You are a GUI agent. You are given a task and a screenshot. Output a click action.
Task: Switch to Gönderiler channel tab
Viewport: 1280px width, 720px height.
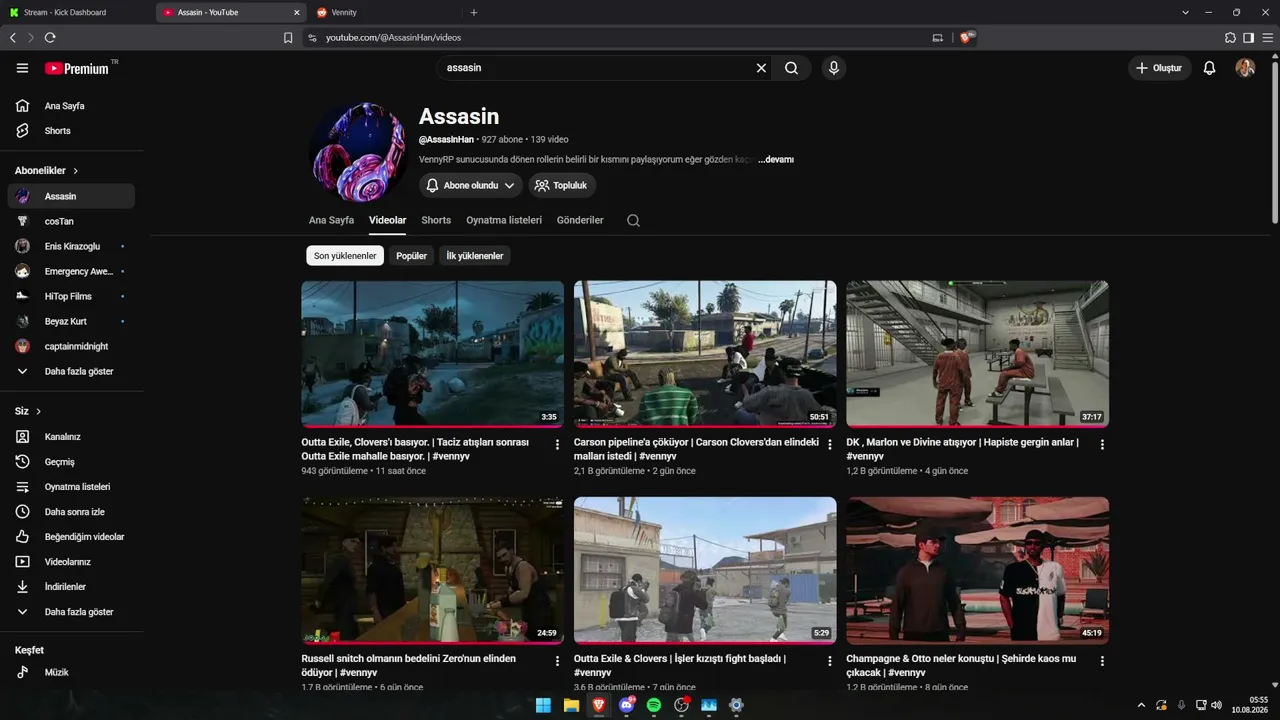[580, 220]
